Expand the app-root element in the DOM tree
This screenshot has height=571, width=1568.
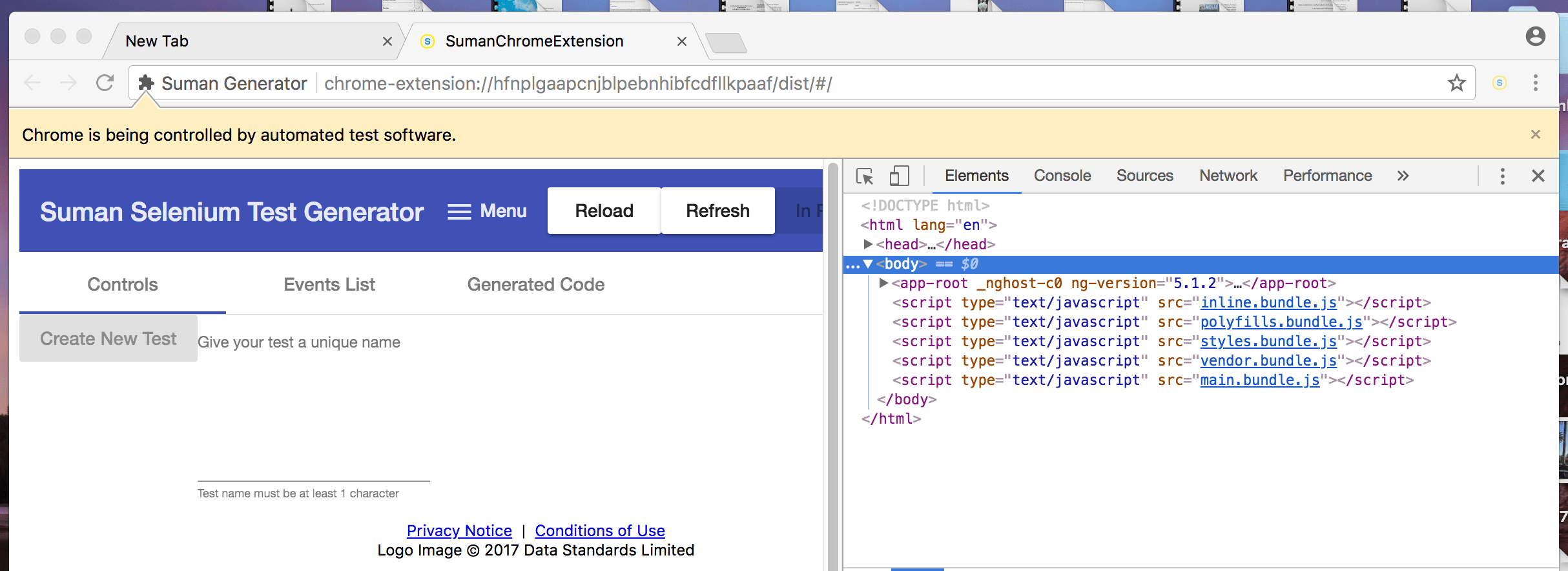coord(883,283)
